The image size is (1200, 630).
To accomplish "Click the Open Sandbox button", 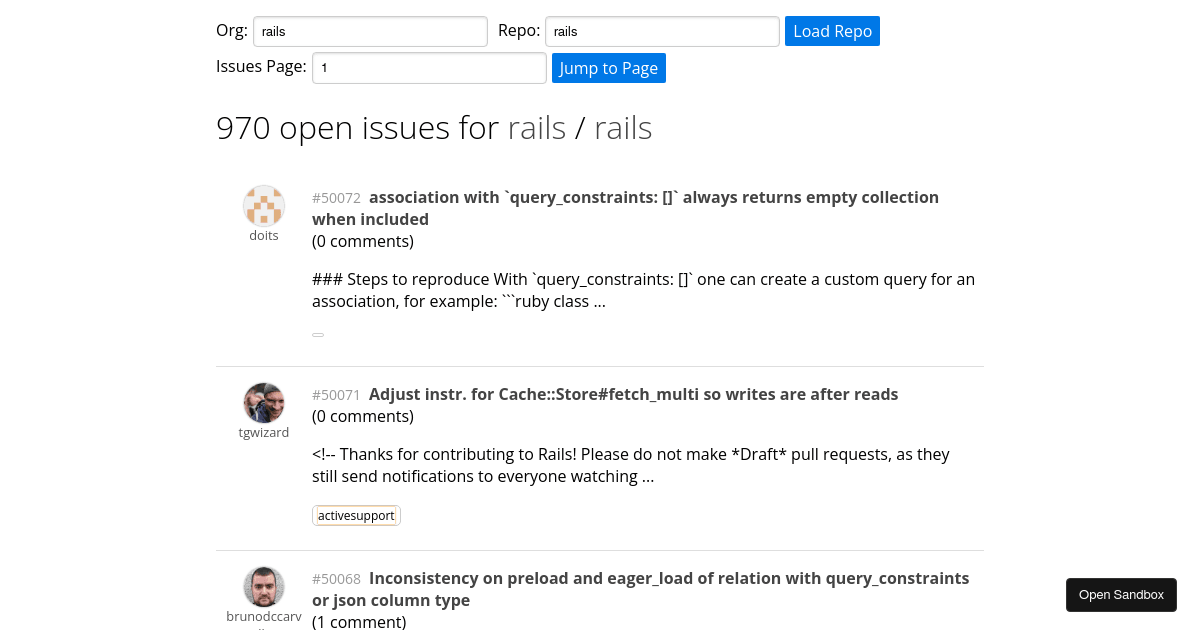I will click(x=1121, y=594).
